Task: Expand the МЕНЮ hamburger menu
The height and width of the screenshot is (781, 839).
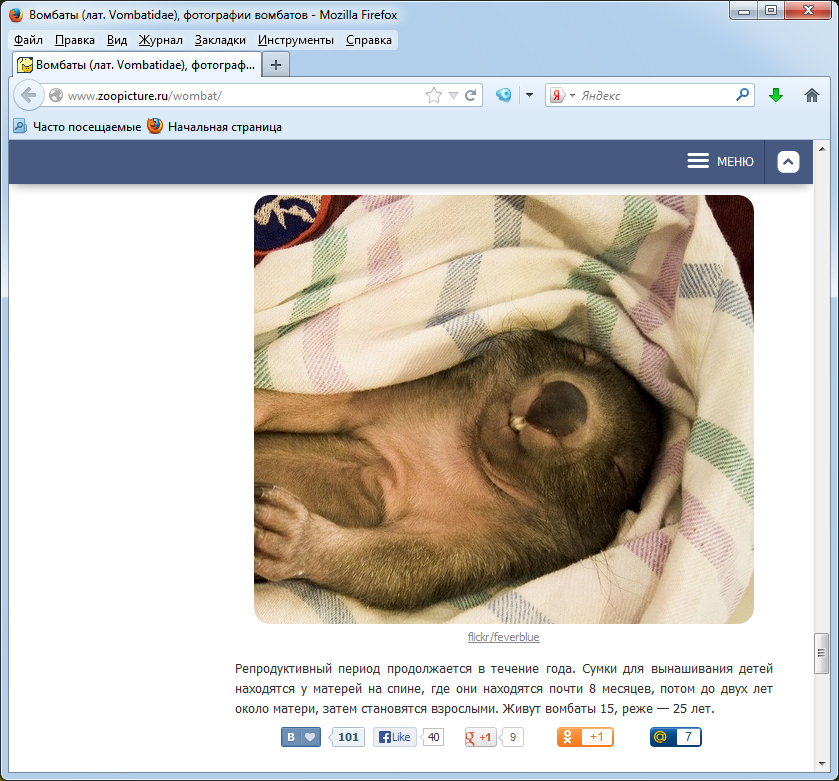Action: coord(721,162)
